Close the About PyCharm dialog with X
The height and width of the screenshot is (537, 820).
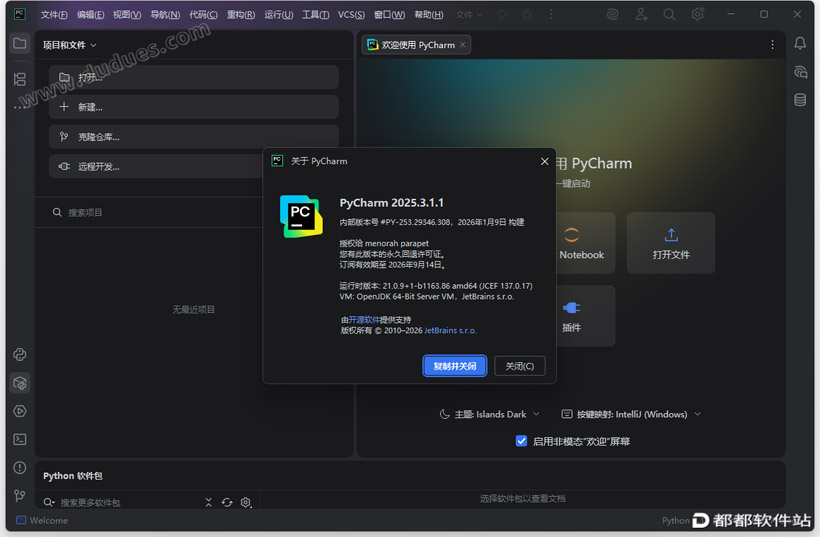point(544,161)
